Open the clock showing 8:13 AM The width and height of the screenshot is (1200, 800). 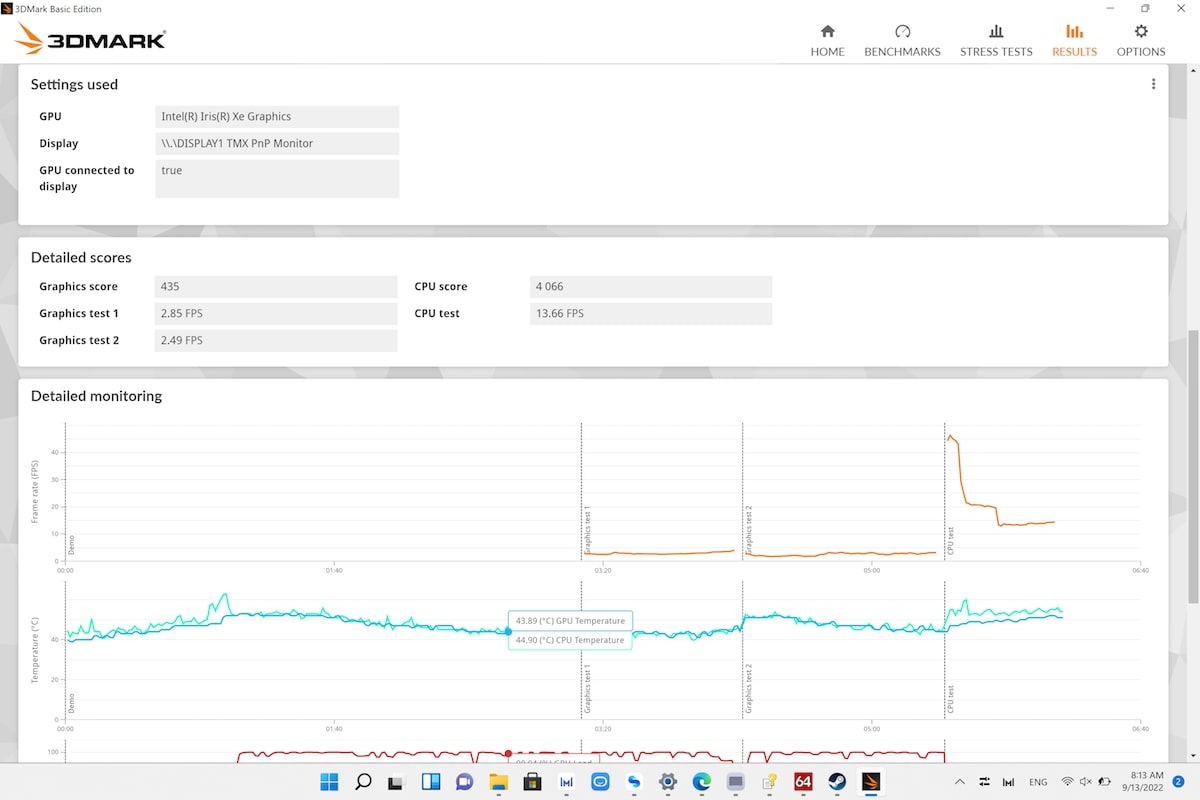1141,781
